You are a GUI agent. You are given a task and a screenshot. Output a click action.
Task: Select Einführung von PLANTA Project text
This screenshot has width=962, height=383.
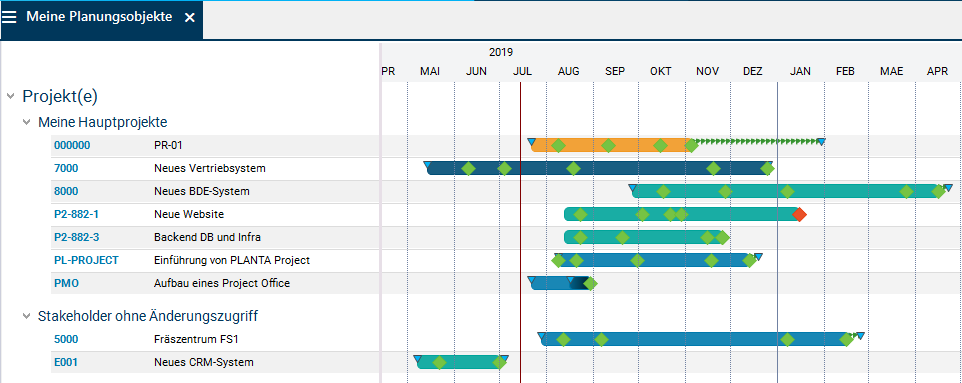click(x=232, y=260)
